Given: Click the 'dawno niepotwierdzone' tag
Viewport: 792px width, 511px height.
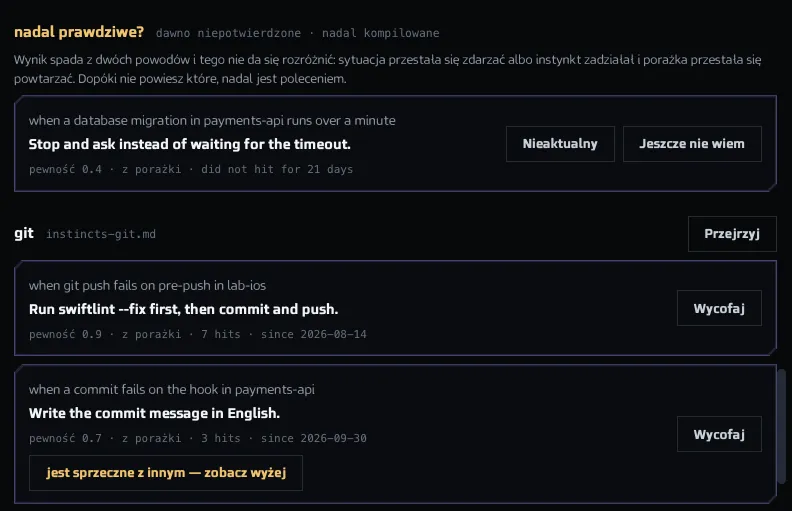Looking at the screenshot, I should (x=228, y=33).
